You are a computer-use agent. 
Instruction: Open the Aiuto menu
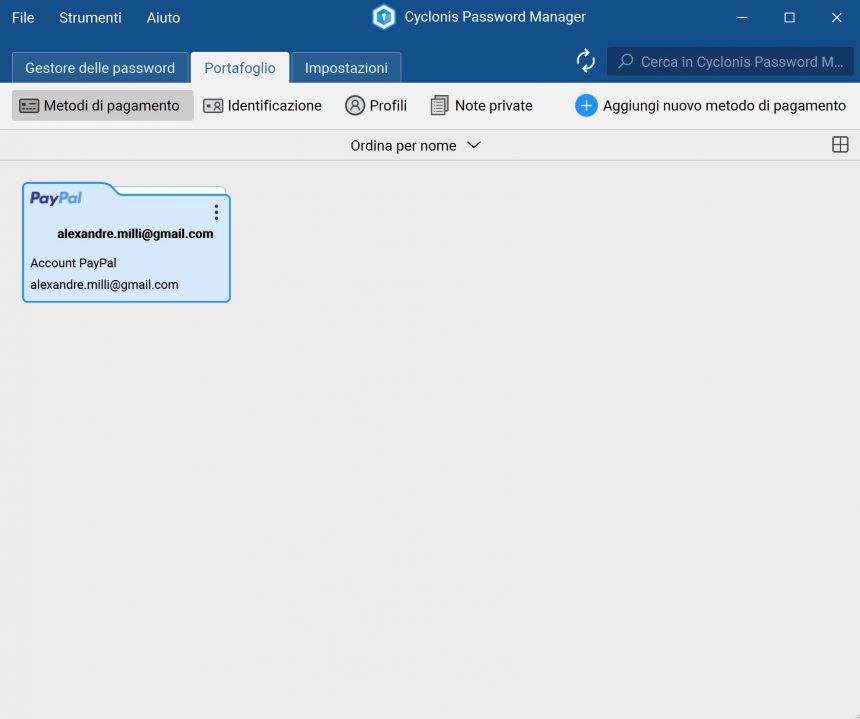[163, 18]
